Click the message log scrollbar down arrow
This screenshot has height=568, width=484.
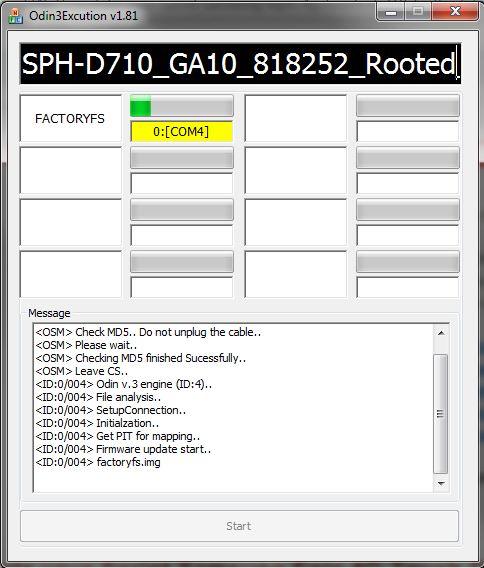coord(441,483)
